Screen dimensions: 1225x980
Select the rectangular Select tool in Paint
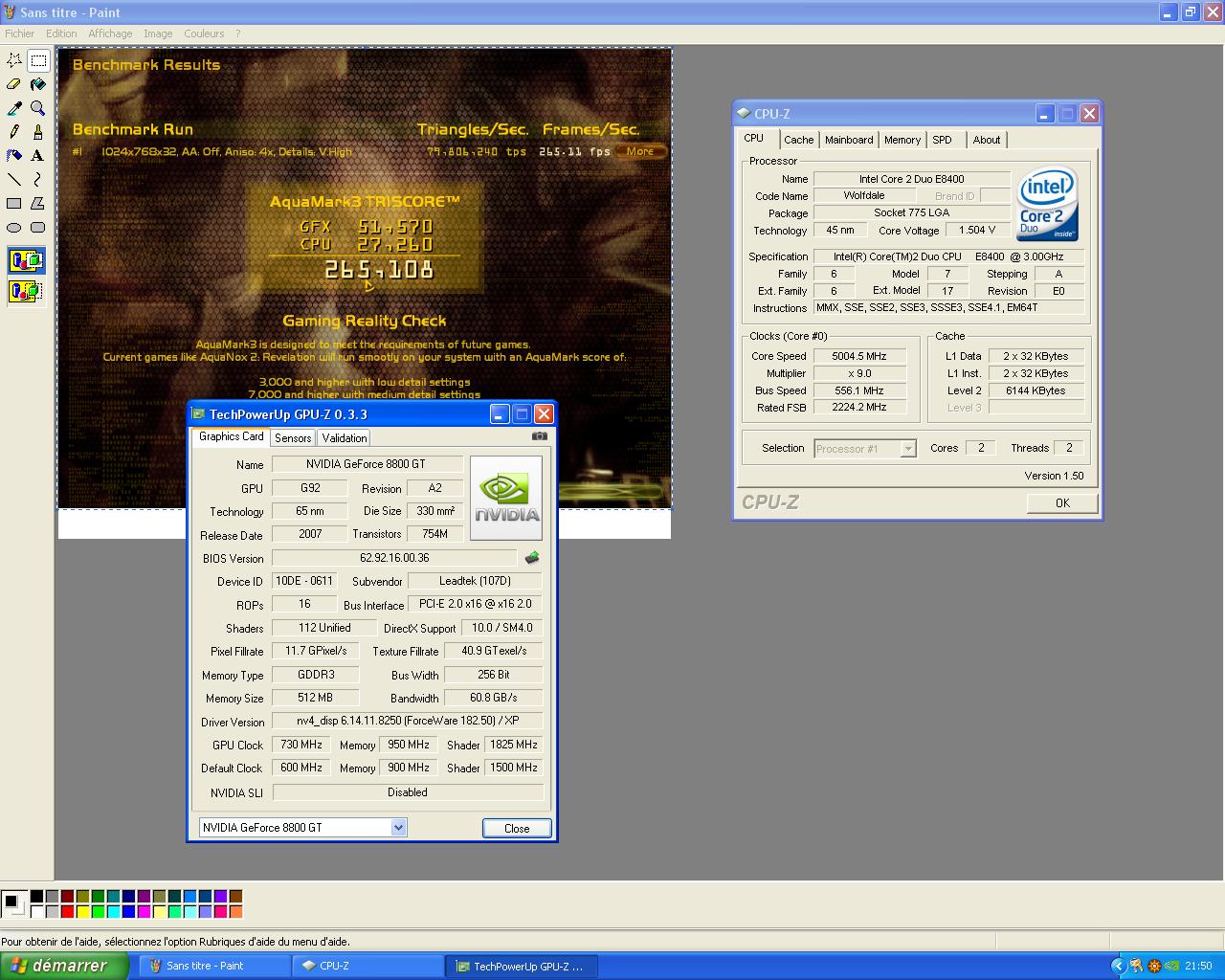coord(38,60)
